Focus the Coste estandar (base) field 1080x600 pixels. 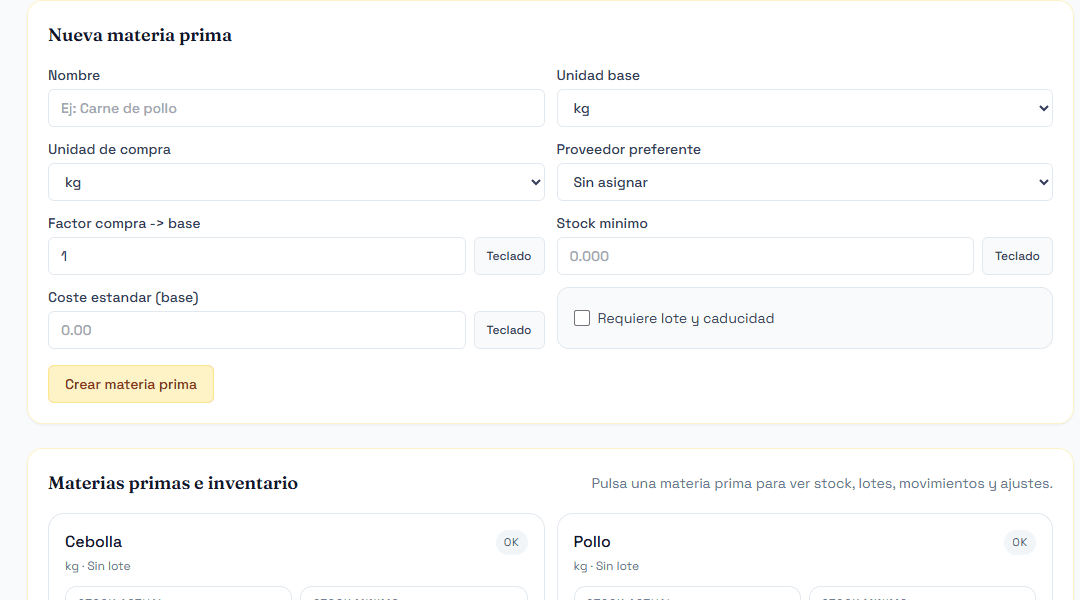point(257,330)
